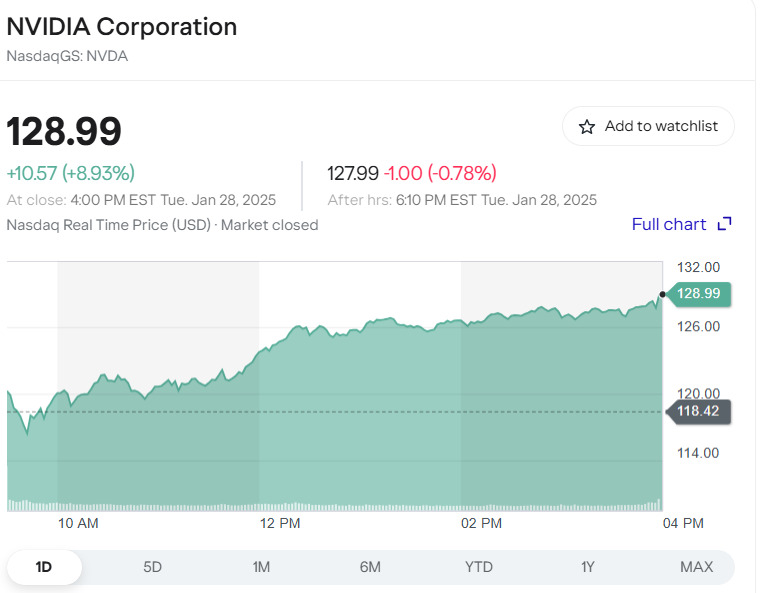Screen dimensions: 783x593
Task: Select the YTD range tab
Action: point(479,567)
